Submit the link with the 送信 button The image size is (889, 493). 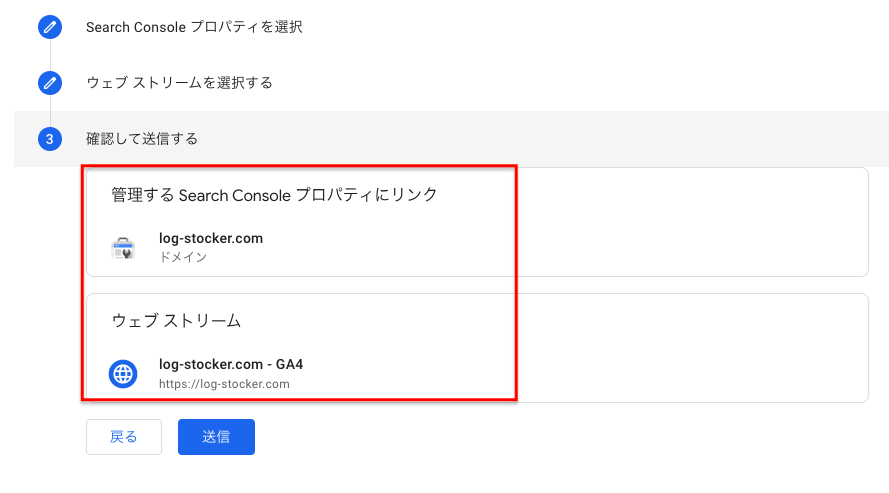[216, 437]
